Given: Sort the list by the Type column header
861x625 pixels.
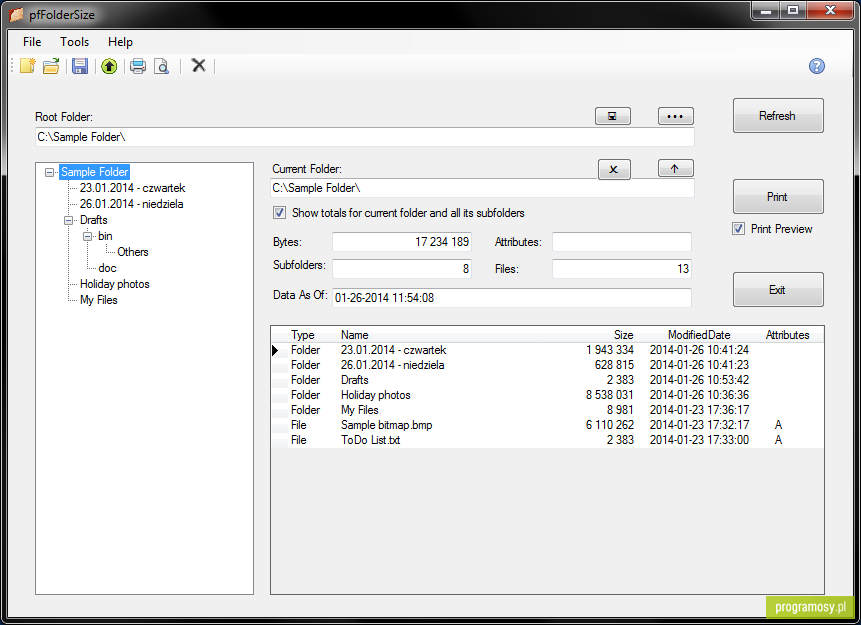Looking at the screenshot, I should point(303,334).
